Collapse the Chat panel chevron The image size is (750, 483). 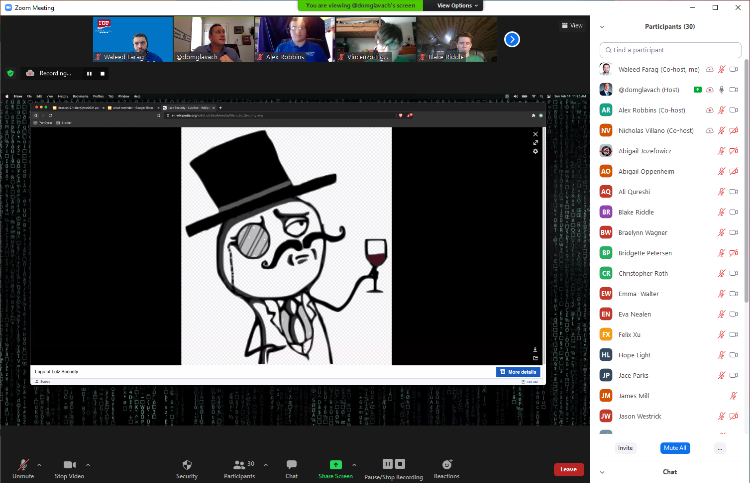[x=602, y=472]
